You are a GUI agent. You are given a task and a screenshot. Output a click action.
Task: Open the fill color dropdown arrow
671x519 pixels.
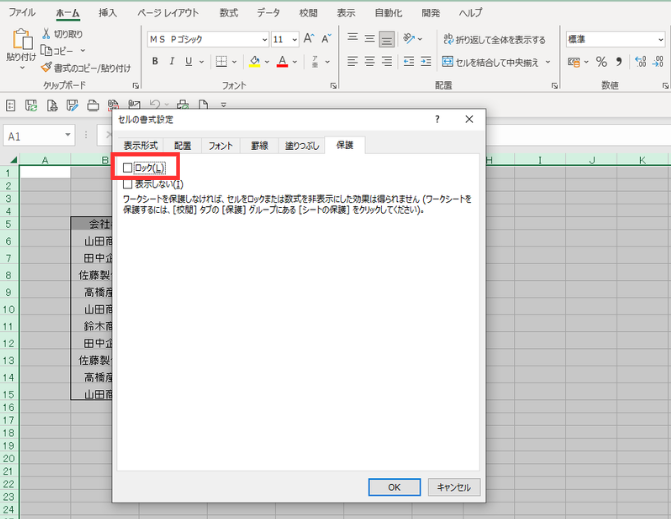point(267,62)
